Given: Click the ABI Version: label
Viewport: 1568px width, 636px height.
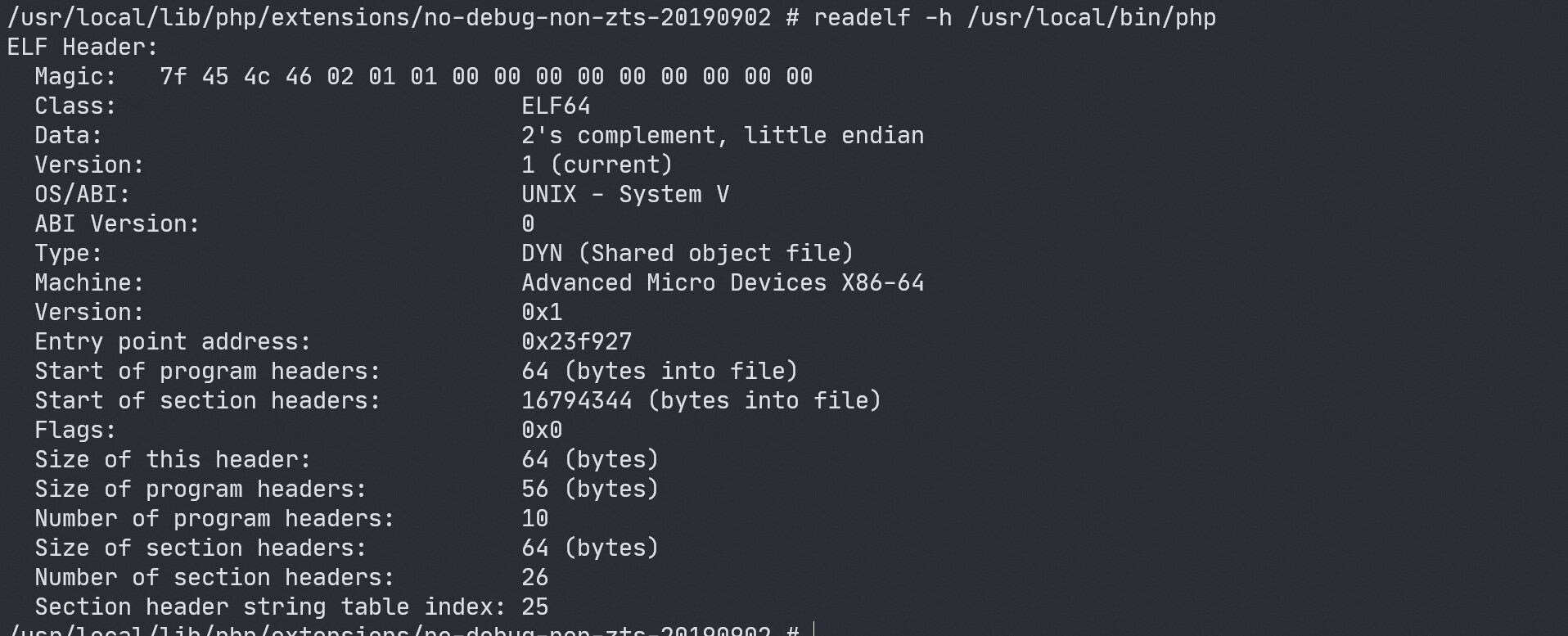Looking at the screenshot, I should coord(117,223).
